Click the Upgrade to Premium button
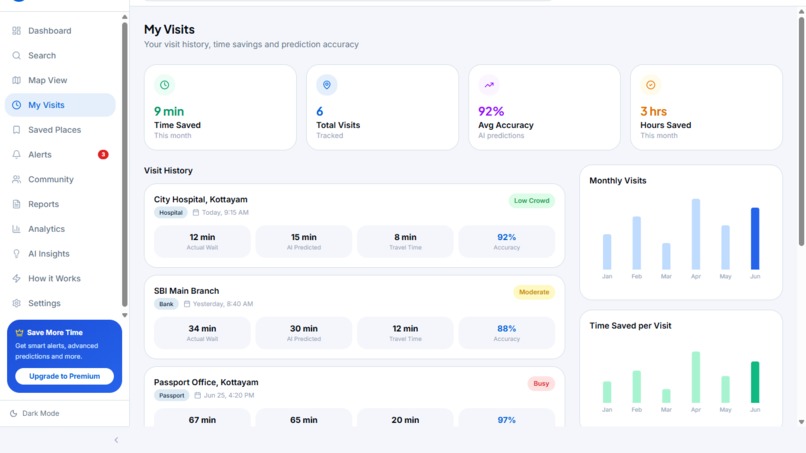 pos(64,376)
